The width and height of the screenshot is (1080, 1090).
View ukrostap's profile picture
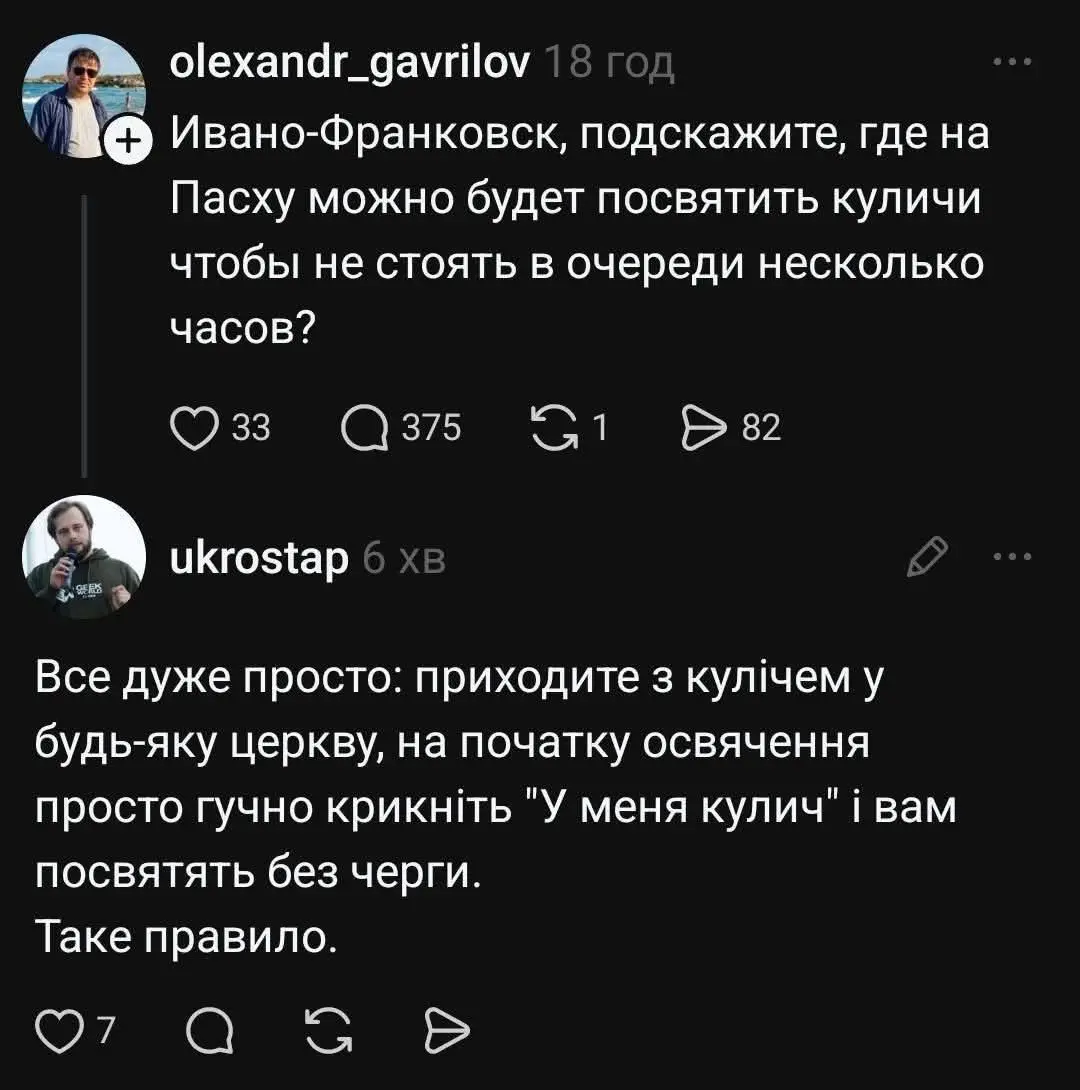pyautogui.click(x=84, y=557)
